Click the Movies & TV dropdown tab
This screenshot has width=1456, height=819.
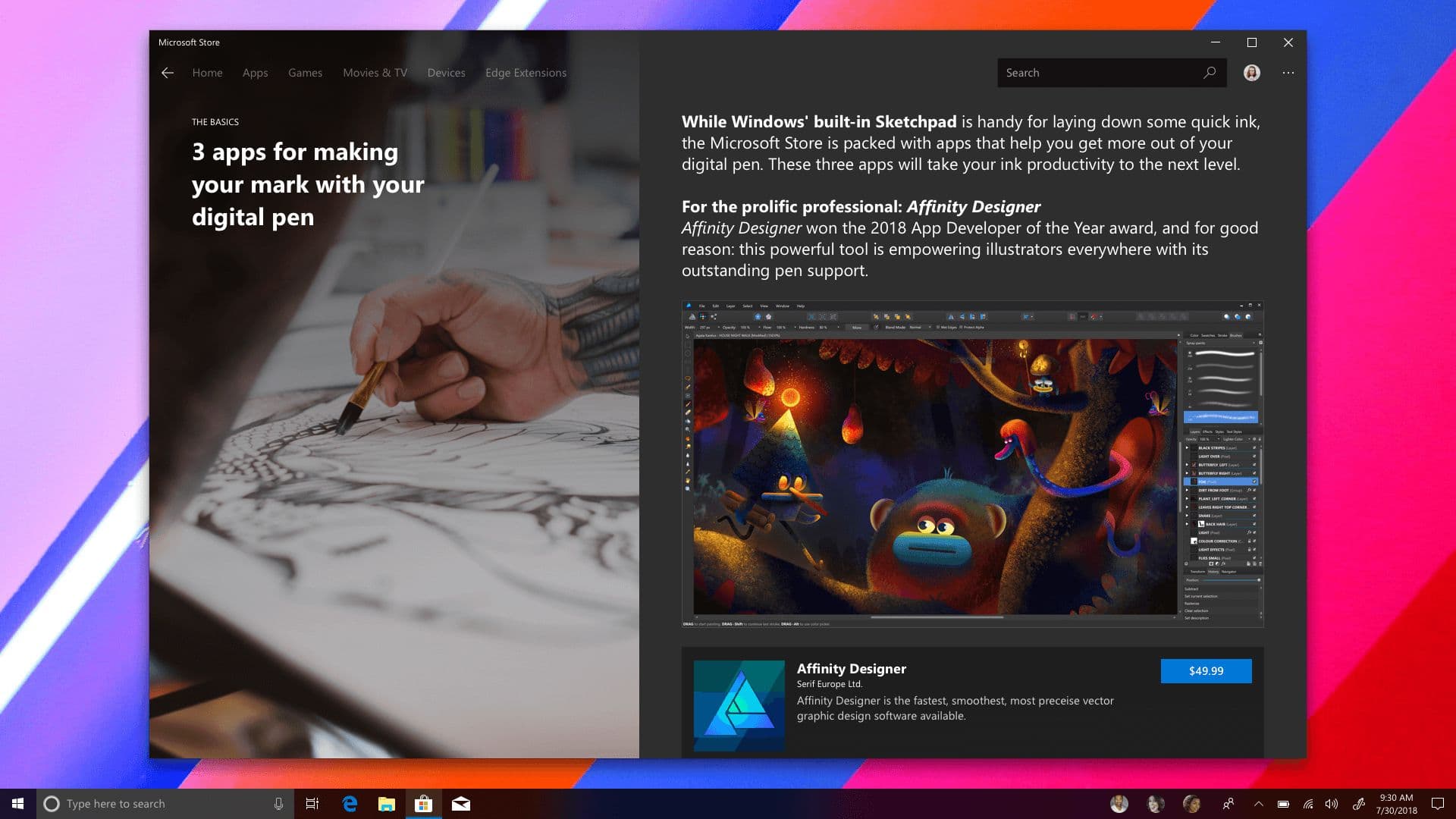point(374,72)
